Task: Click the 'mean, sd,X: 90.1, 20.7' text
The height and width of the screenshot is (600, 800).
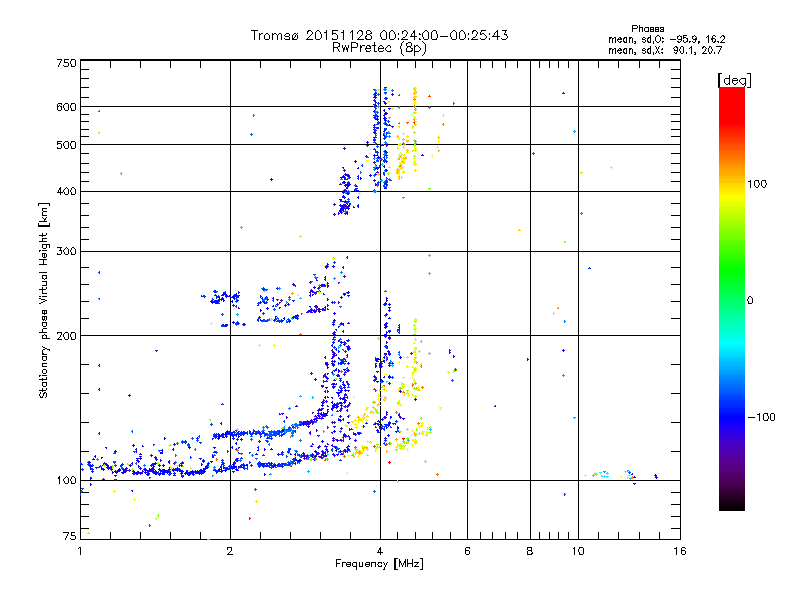Action: [665, 50]
